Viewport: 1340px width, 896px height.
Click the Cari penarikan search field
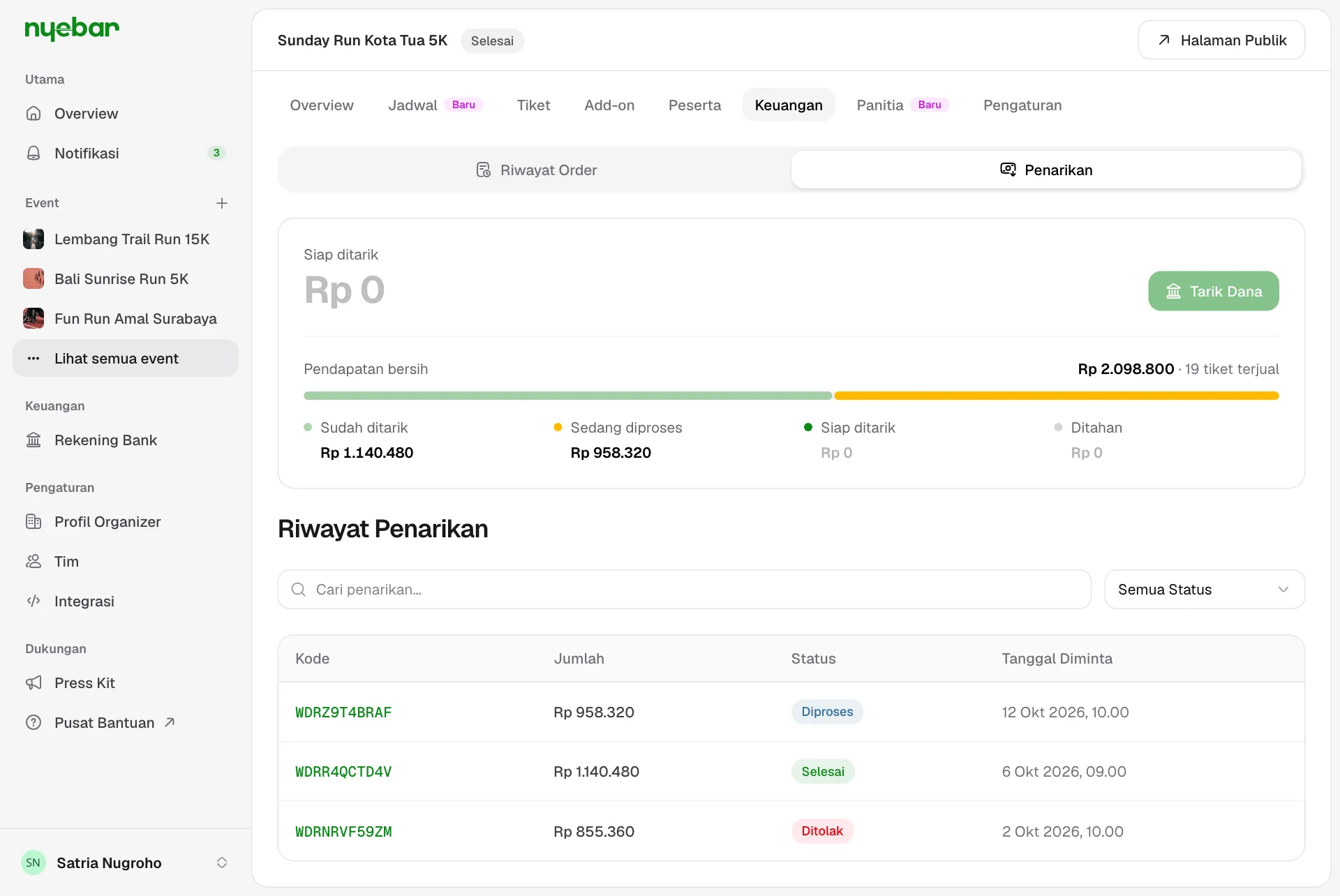tap(684, 590)
